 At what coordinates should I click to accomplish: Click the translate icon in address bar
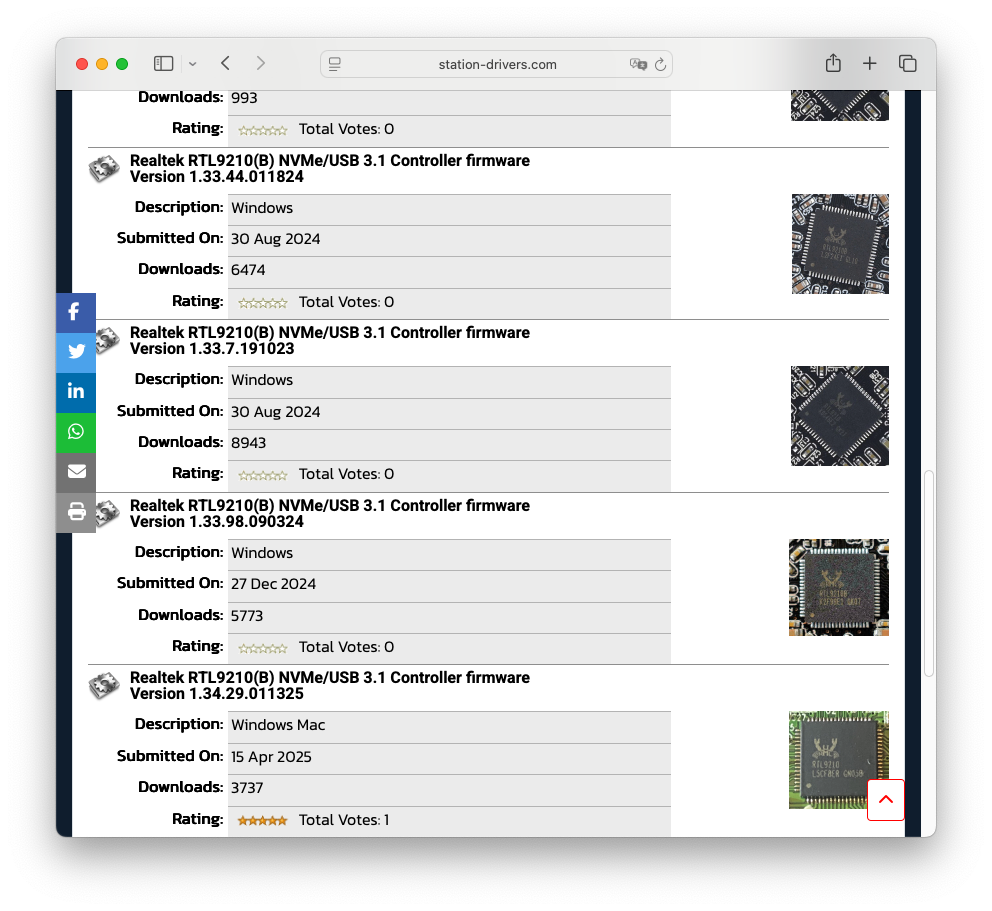637,64
